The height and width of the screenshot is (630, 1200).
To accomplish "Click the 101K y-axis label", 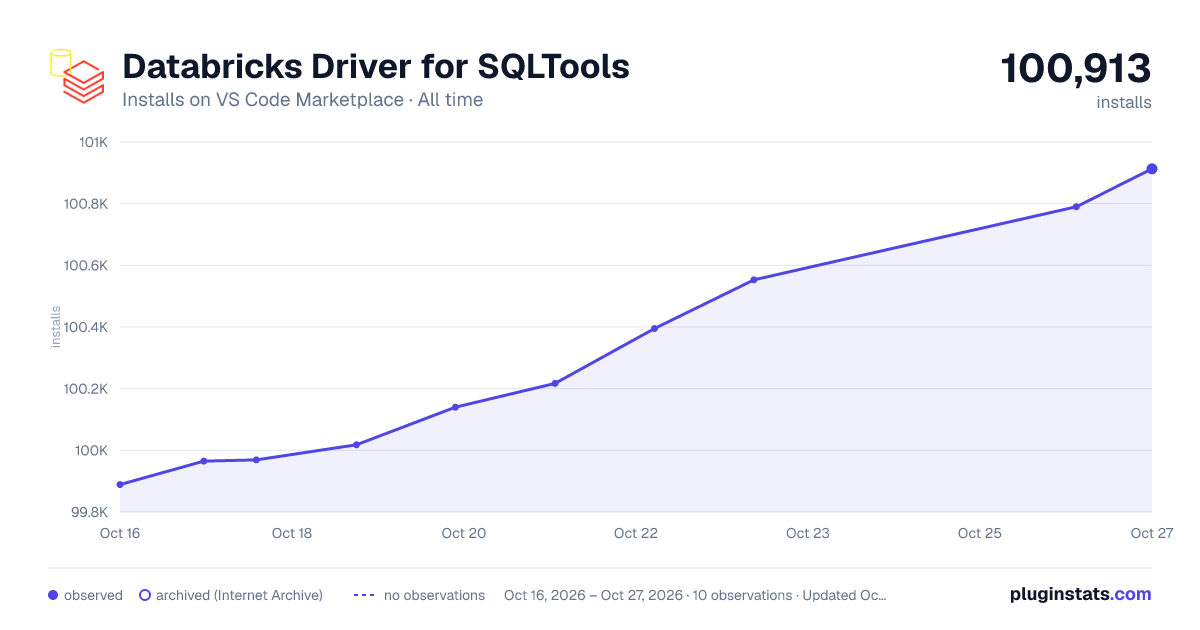I will (93, 142).
